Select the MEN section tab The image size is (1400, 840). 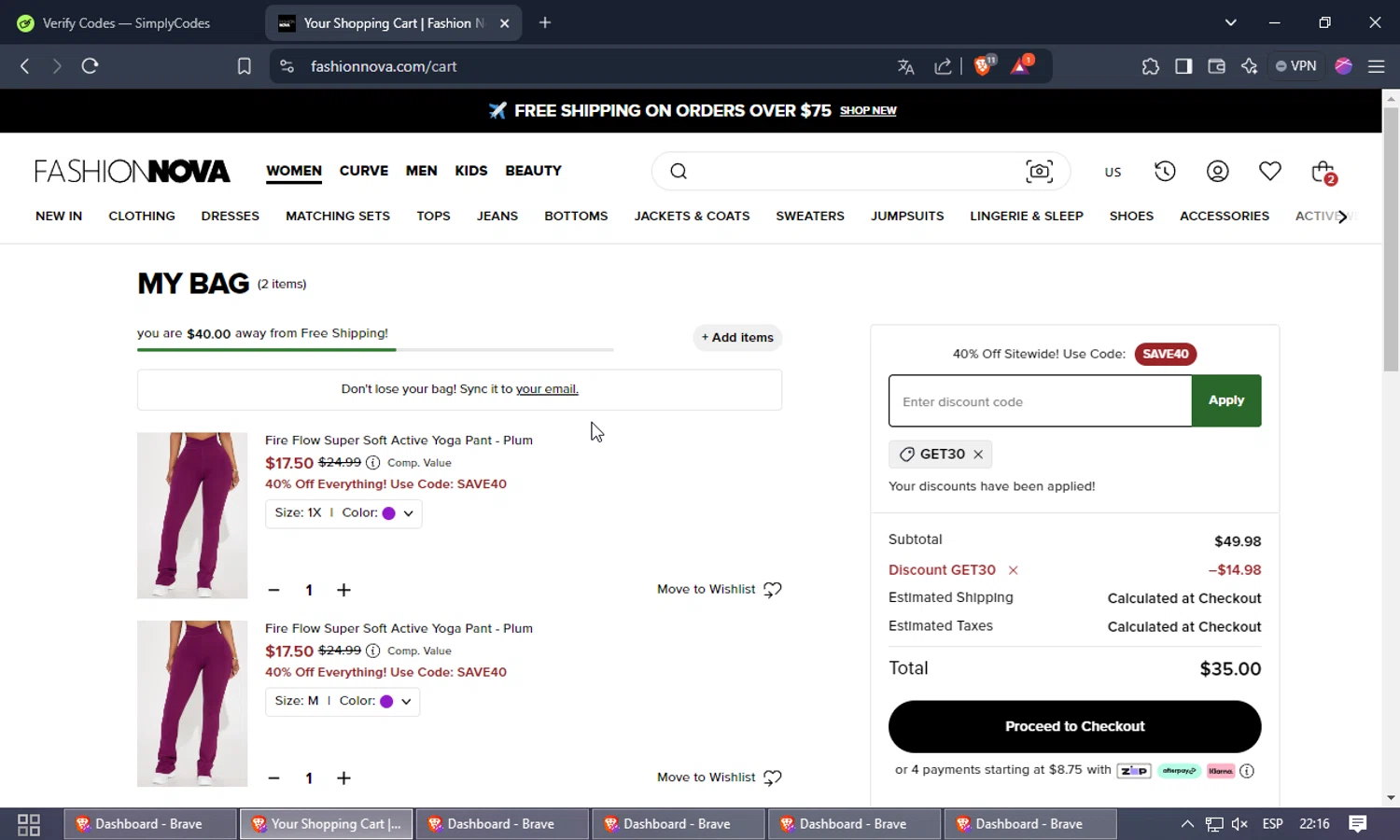coord(421,171)
